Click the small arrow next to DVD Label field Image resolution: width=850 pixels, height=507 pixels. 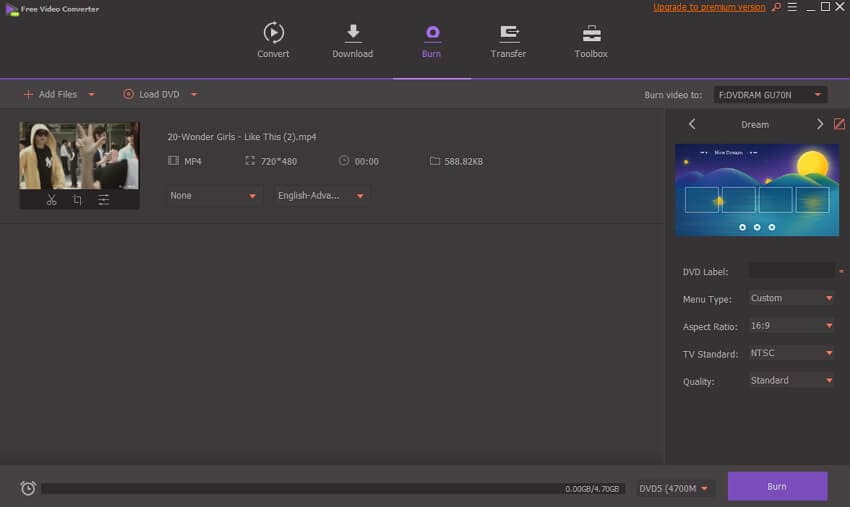pyautogui.click(x=841, y=271)
